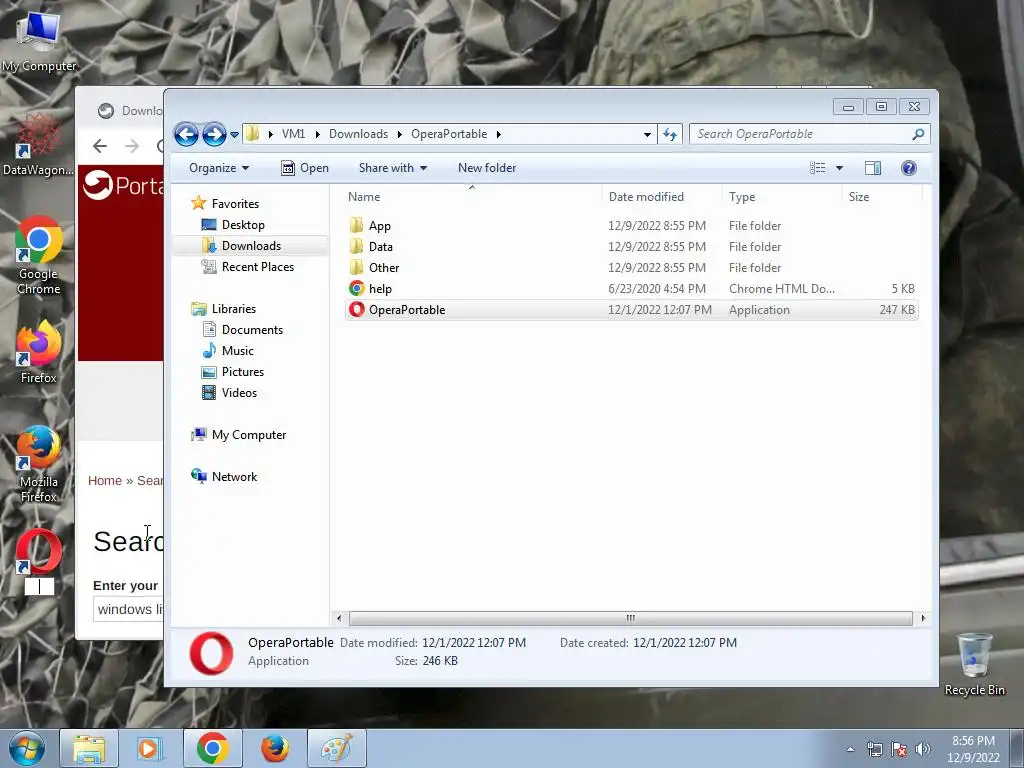Open the Recycle Bin desktop icon
The height and width of the screenshot is (768, 1024).
coord(974,665)
